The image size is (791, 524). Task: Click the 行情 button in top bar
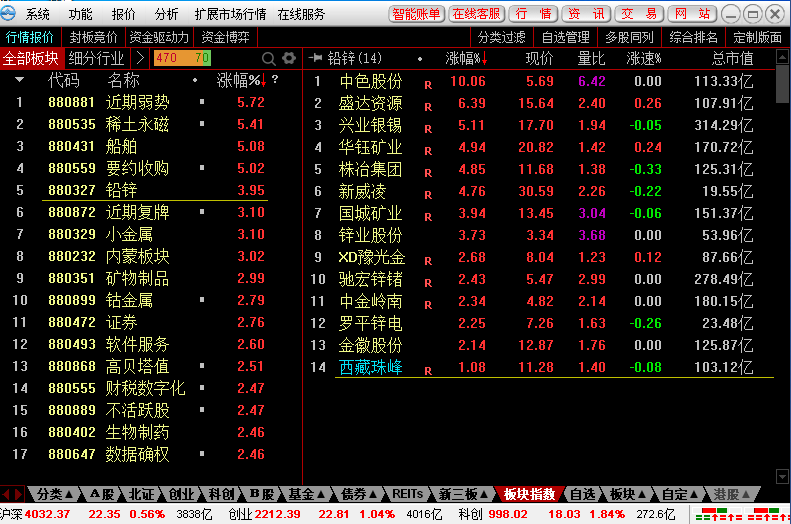coord(533,14)
